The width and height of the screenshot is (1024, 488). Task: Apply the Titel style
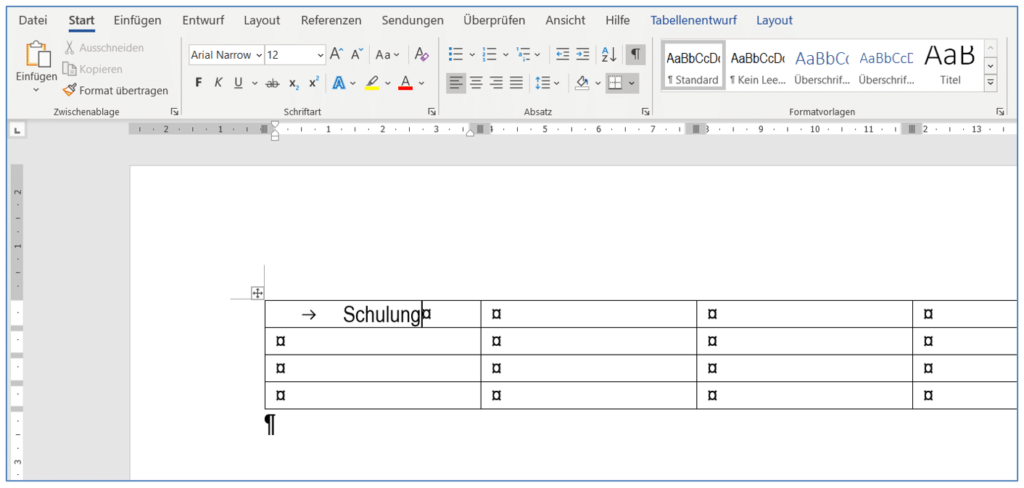pos(949,65)
